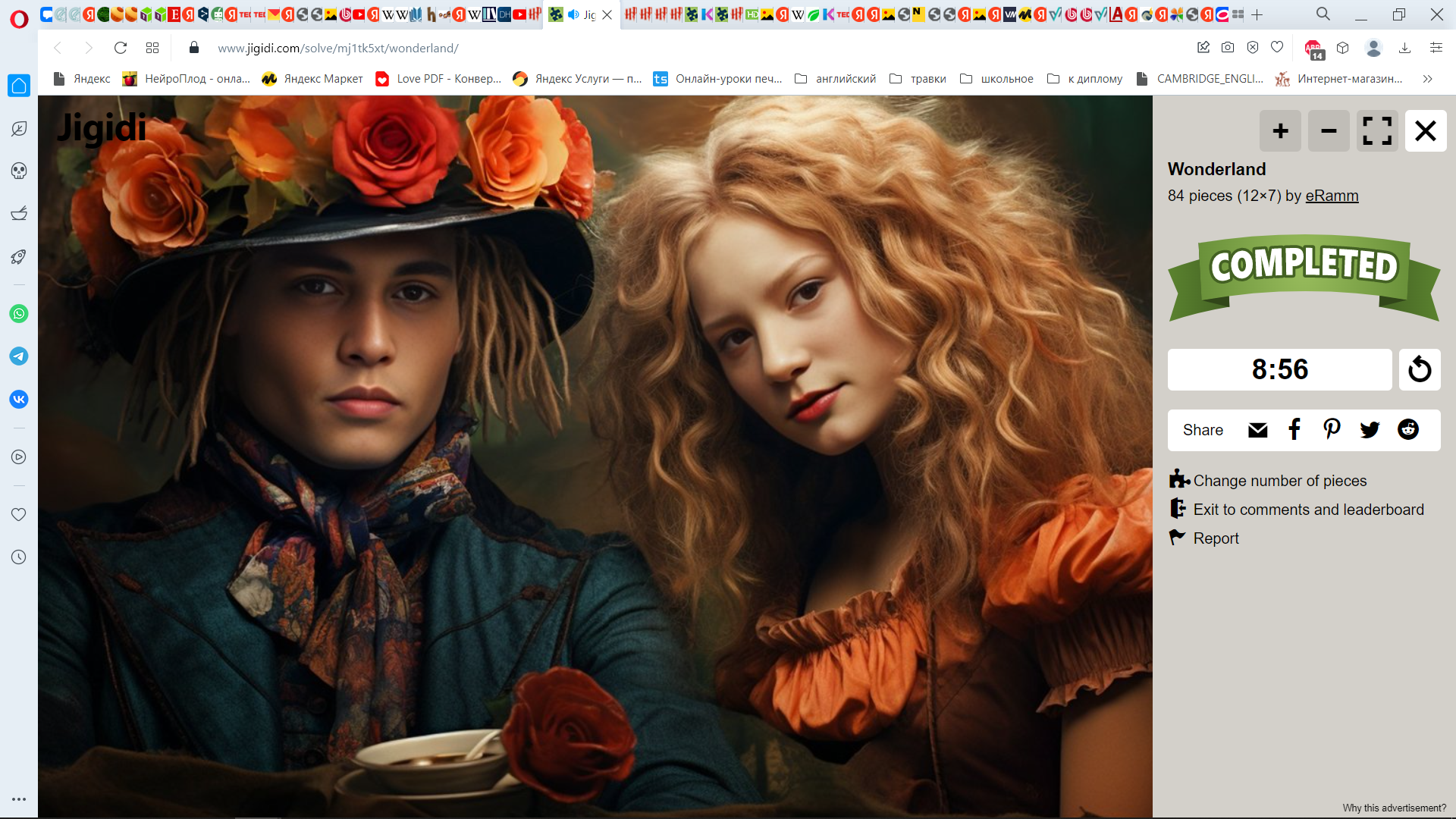This screenshot has width=1456, height=819.
Task: Toggle fullscreen puzzle view
Action: (1377, 130)
